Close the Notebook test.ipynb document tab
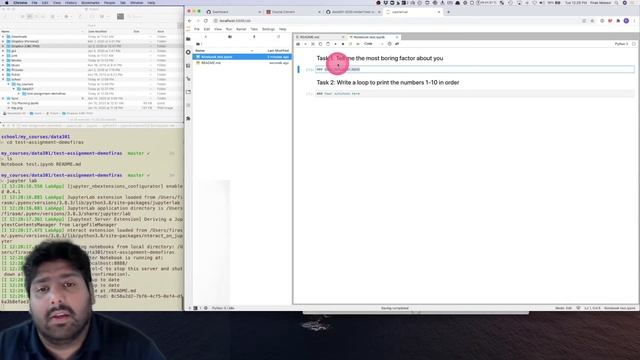 pos(397,37)
